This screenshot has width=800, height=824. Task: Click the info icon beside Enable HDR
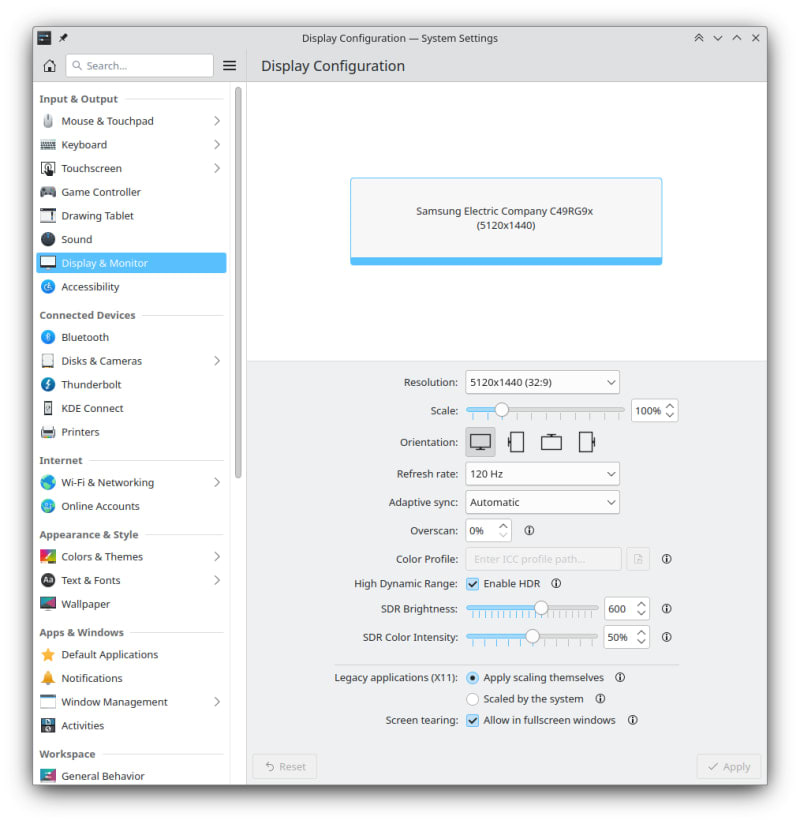tap(556, 584)
